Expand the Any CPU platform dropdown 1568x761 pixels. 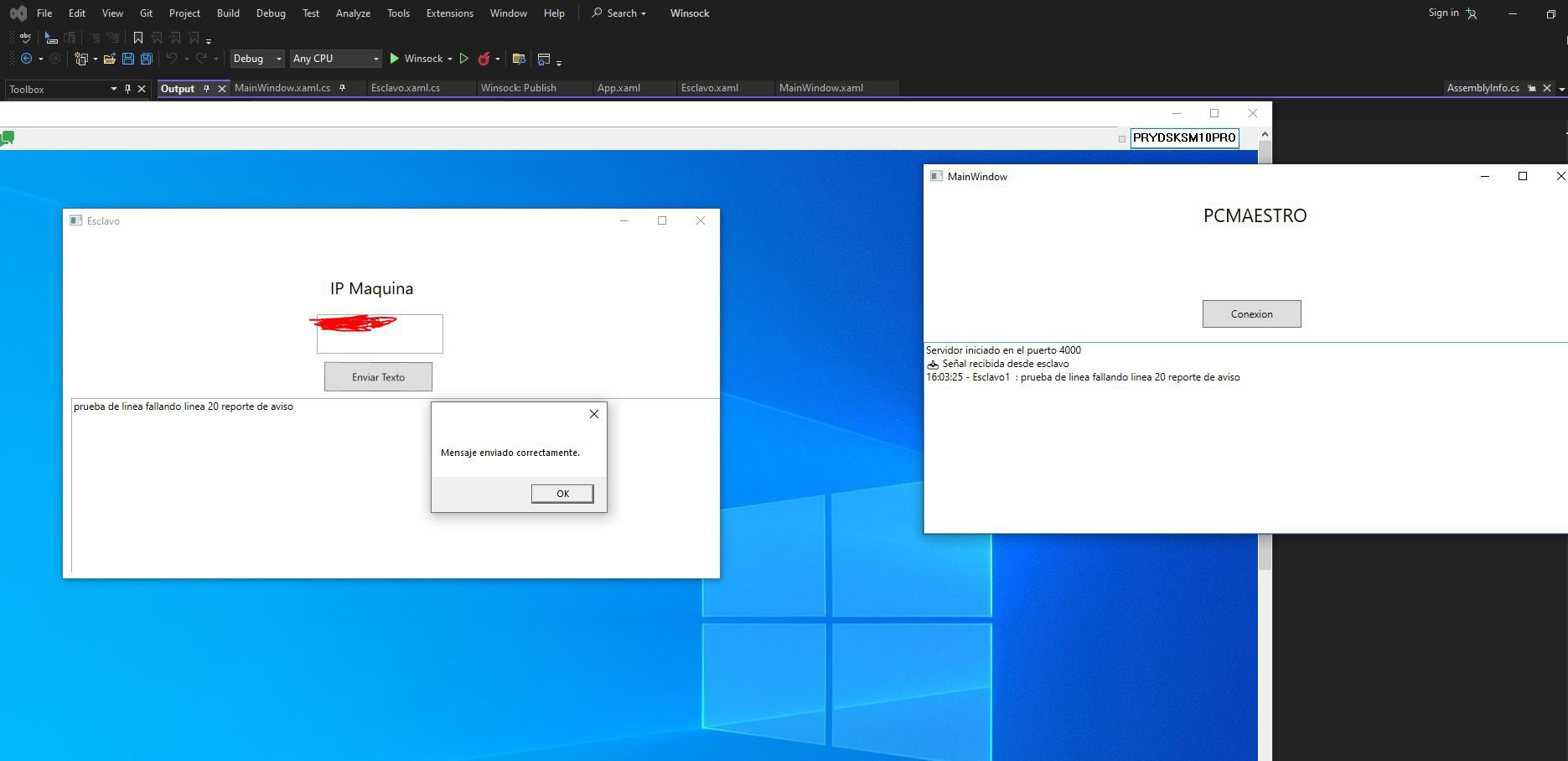pyautogui.click(x=335, y=59)
